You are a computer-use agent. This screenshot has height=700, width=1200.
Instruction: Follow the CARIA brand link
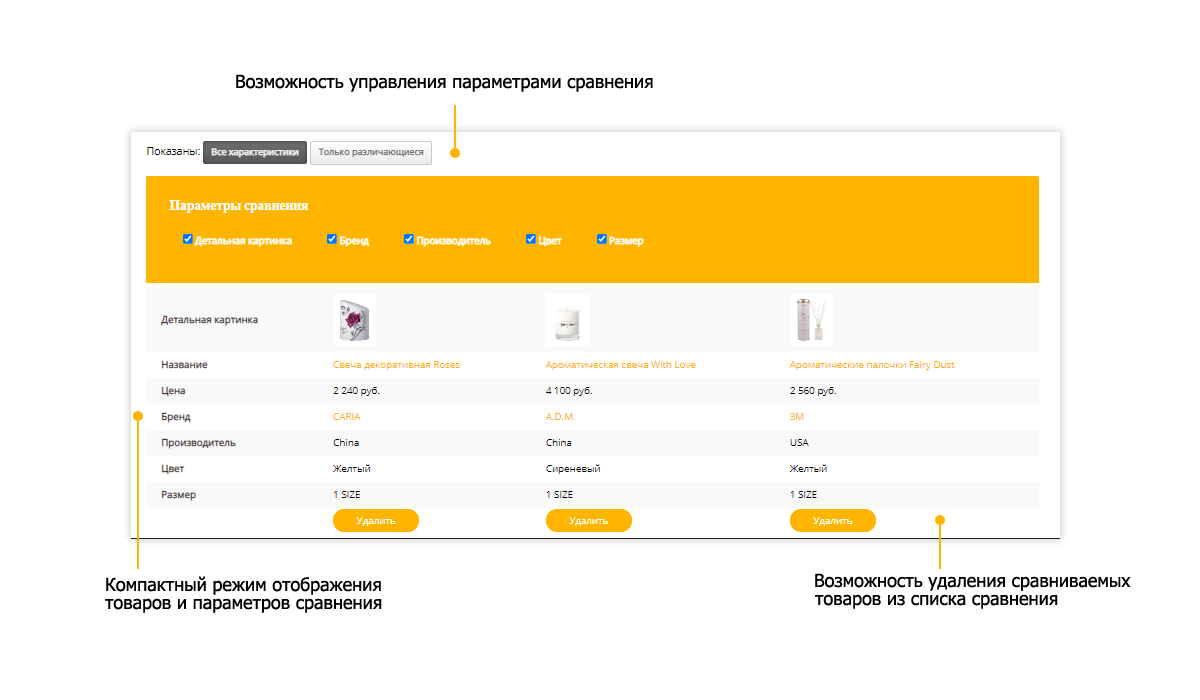347,417
